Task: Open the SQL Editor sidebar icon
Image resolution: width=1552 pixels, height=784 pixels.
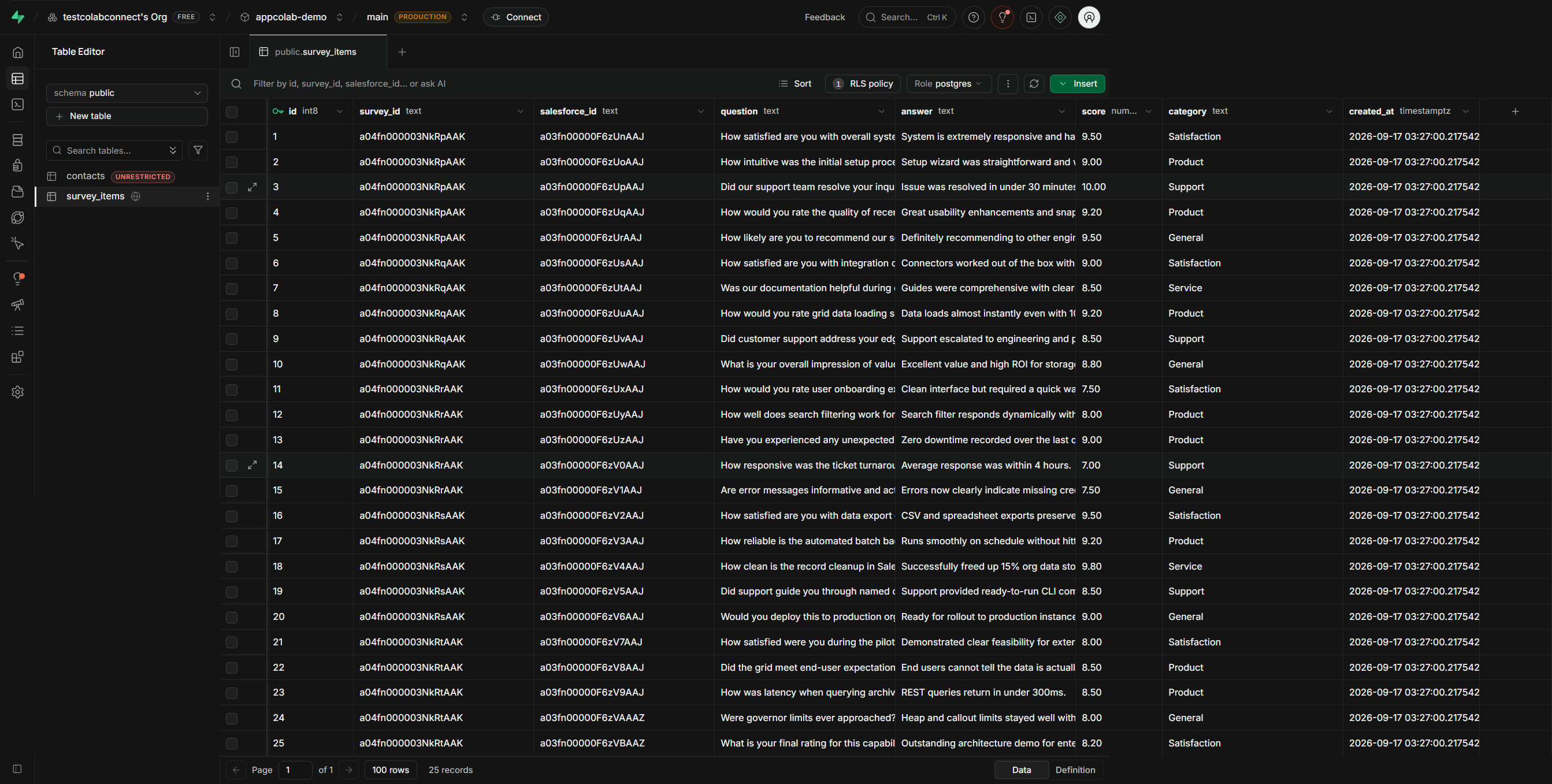Action: 17,104
